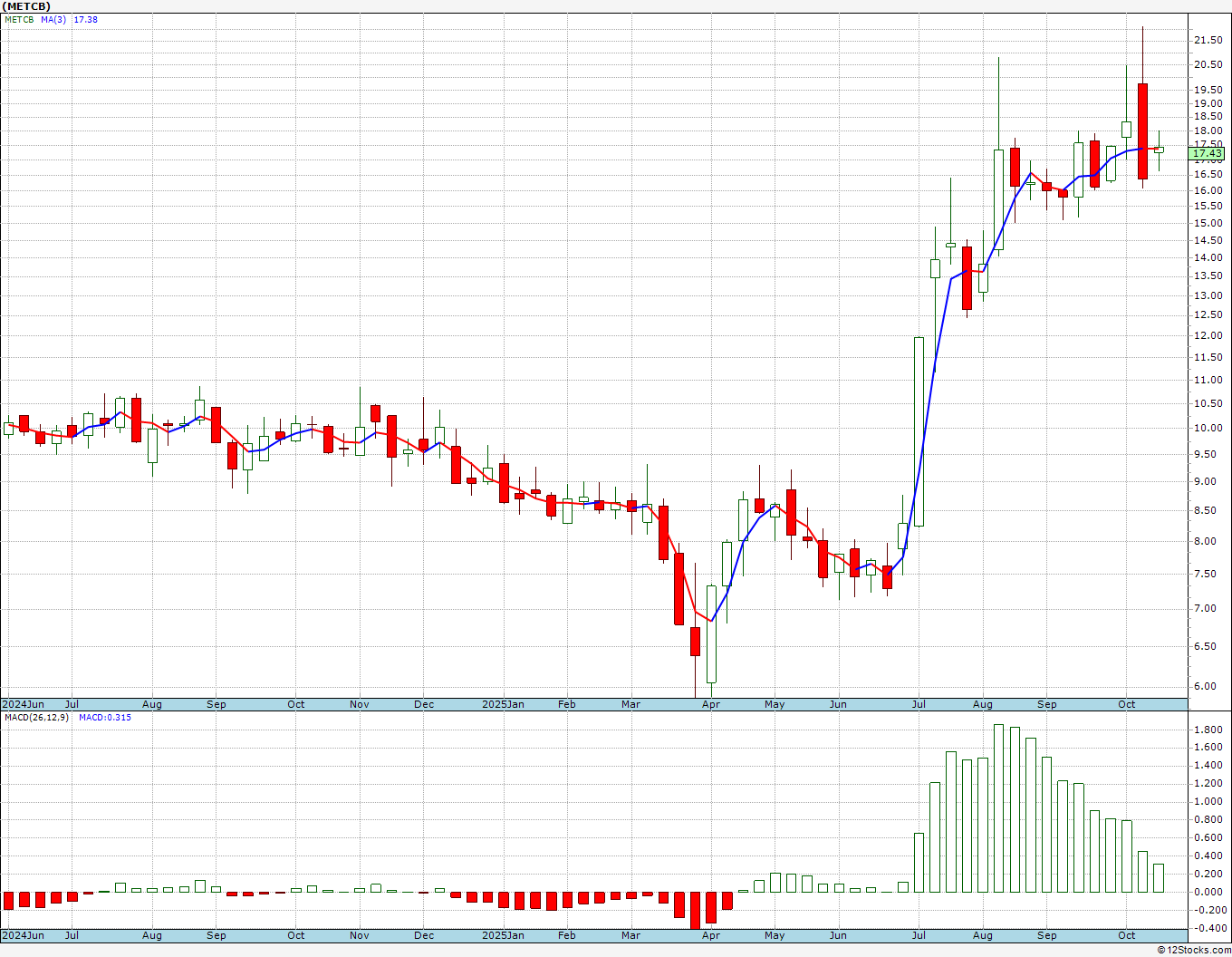Image resolution: width=1232 pixels, height=957 pixels.
Task: Select the 21.50 price axis label
Action: pos(1208,40)
